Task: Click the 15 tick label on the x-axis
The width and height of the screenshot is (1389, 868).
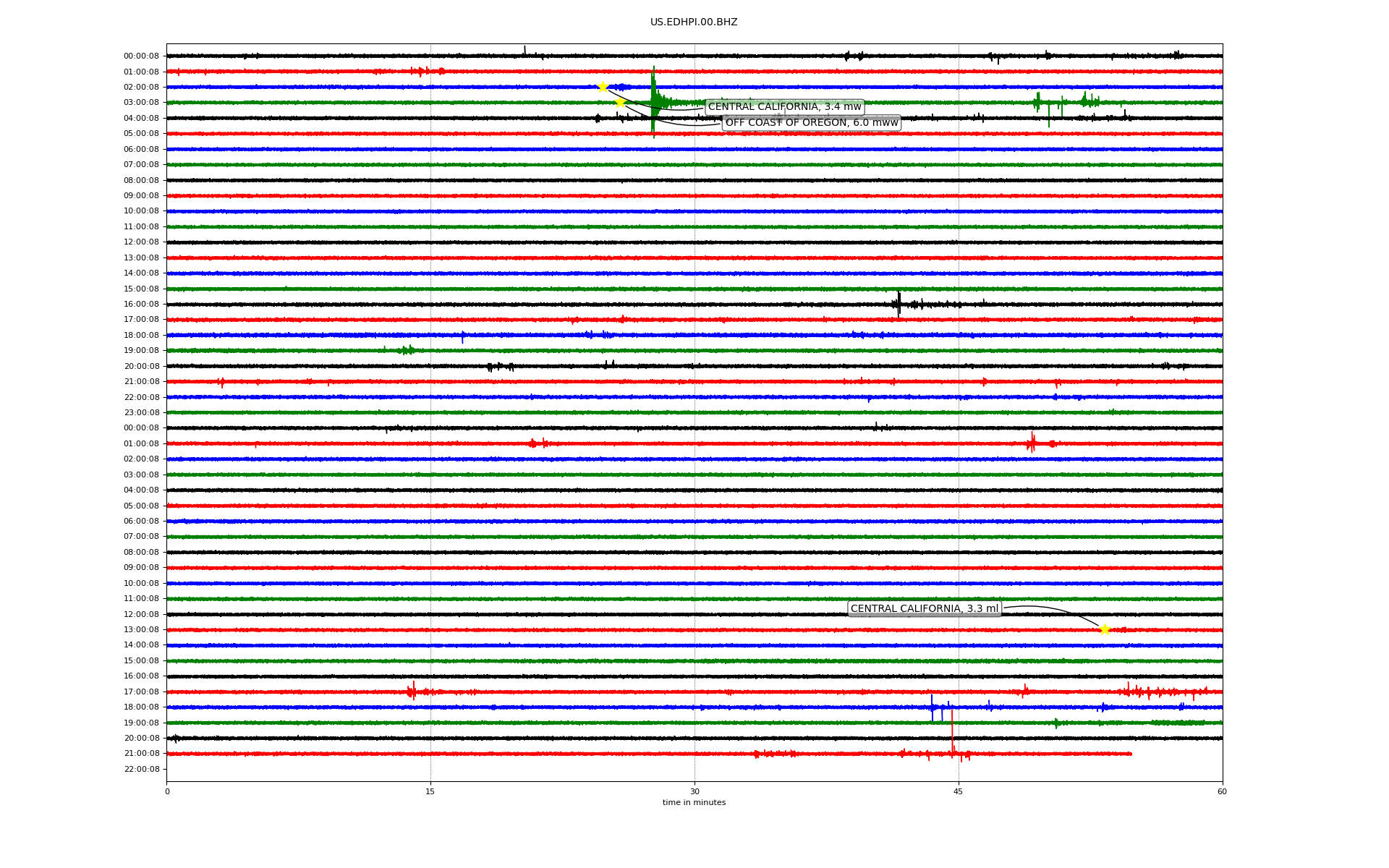Action: (430, 791)
